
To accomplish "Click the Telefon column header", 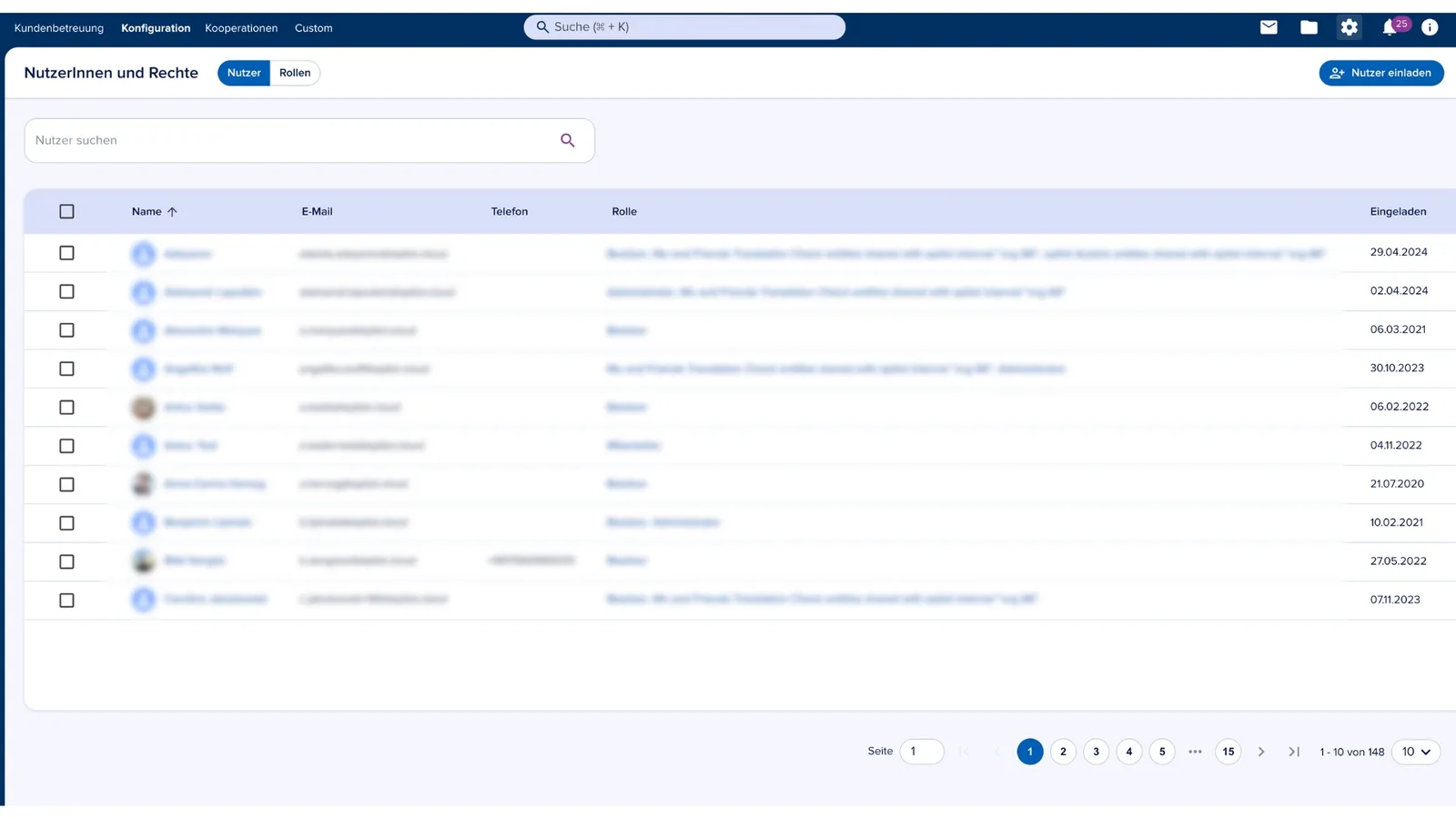I will pos(510,212).
